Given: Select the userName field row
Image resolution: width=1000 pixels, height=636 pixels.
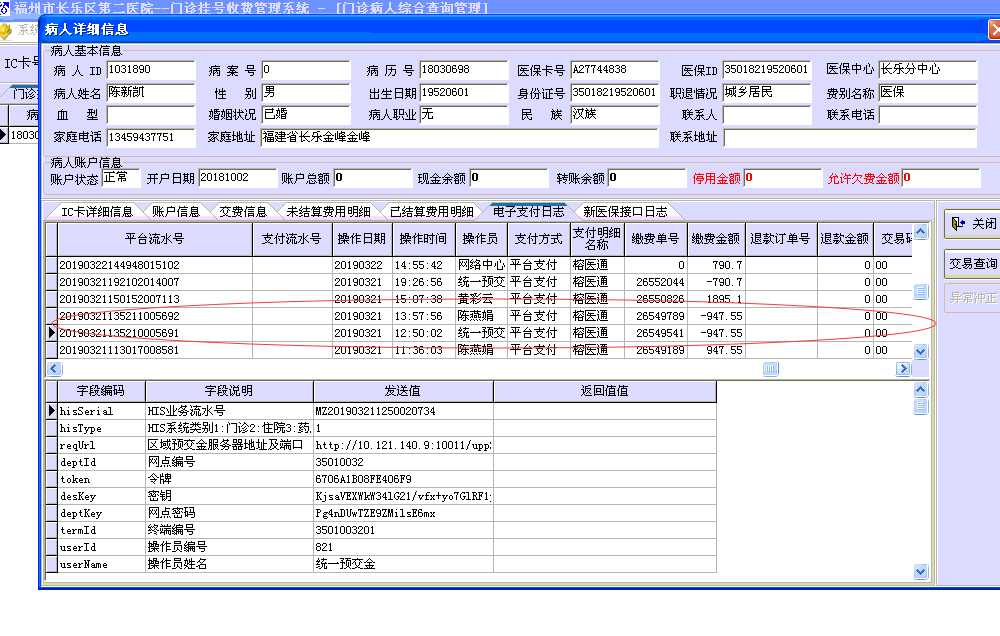Looking at the screenshot, I should point(381,565).
